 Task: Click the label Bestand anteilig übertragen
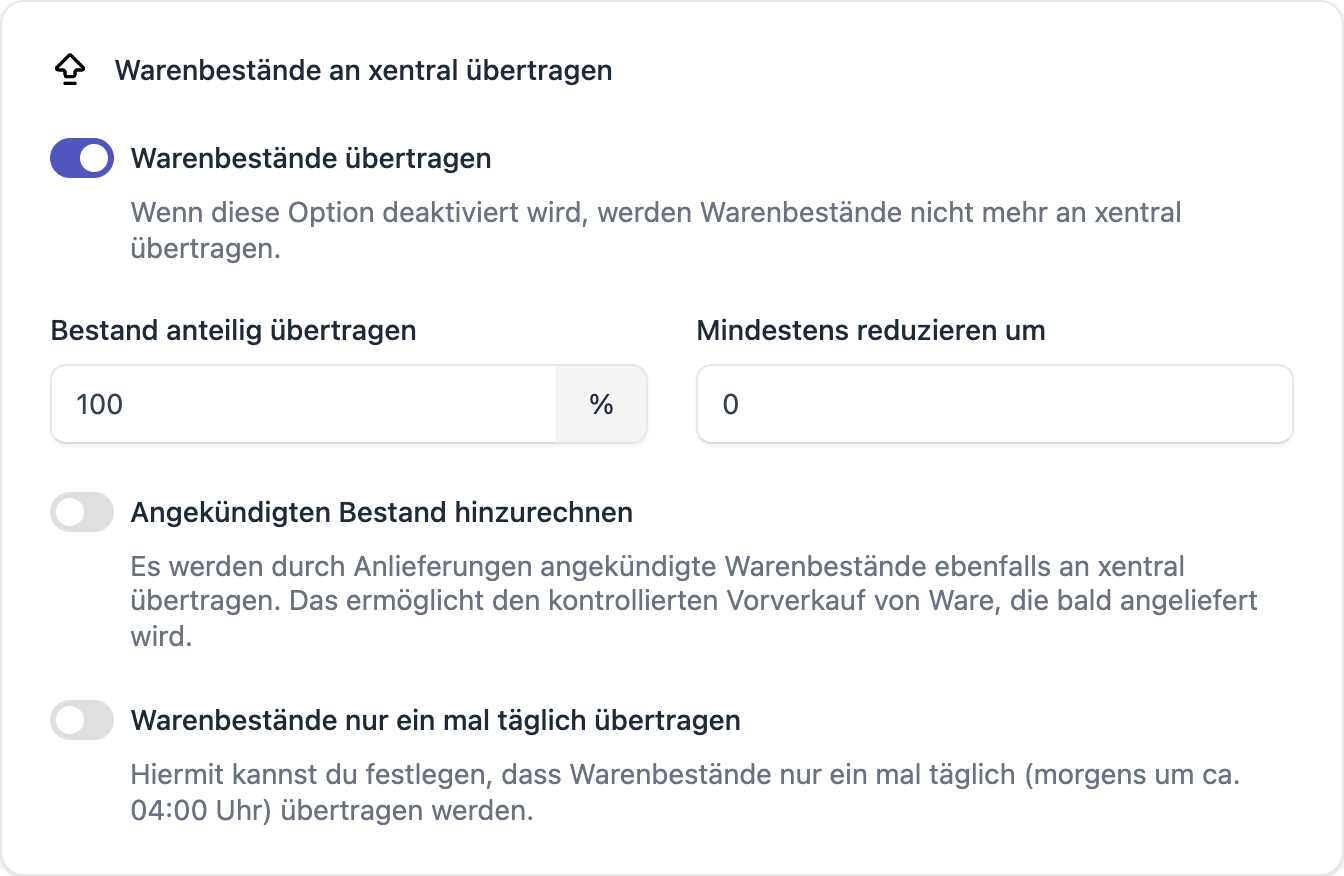point(233,331)
